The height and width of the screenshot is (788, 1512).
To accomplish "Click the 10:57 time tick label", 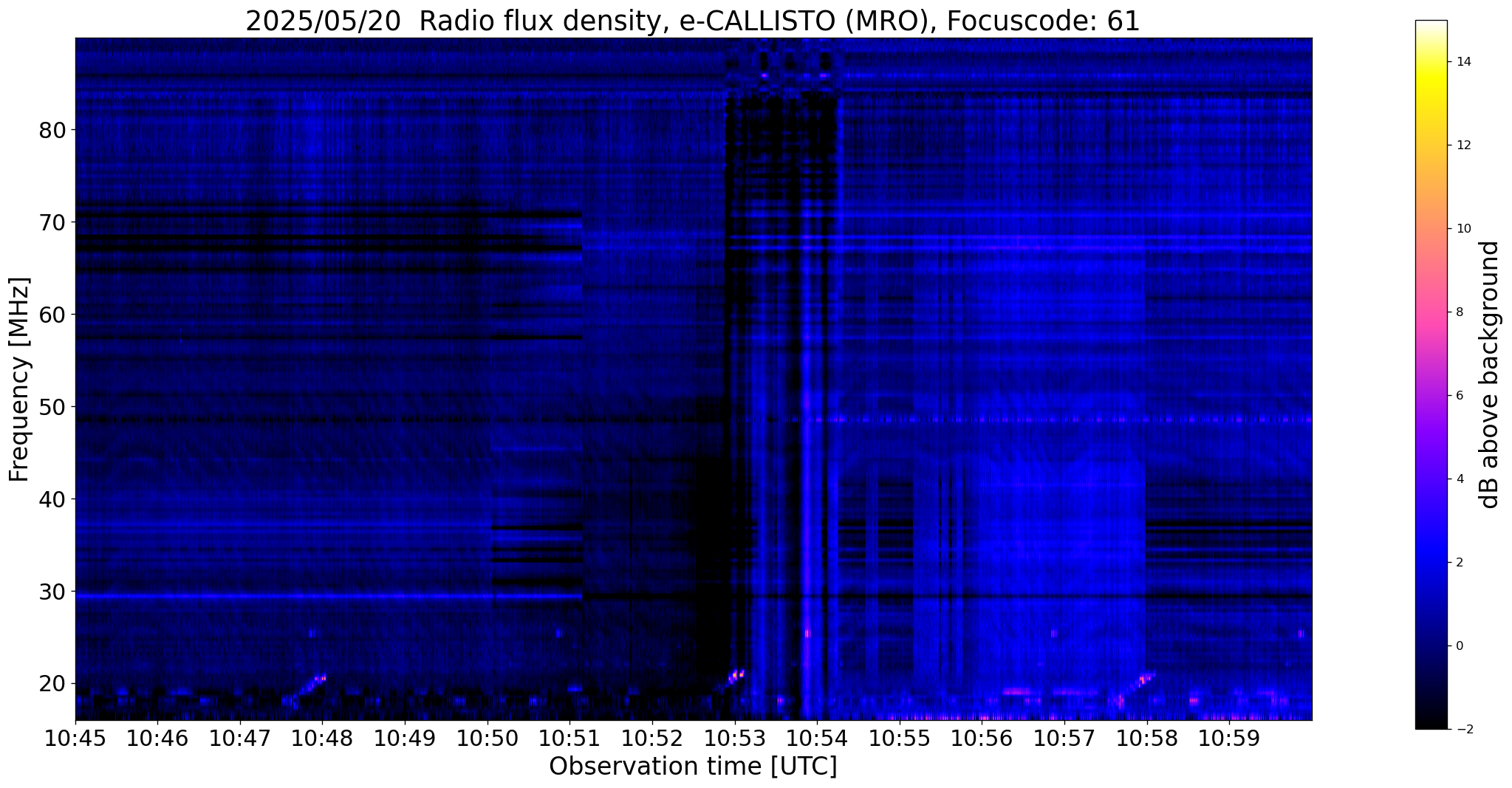I will click(1064, 739).
